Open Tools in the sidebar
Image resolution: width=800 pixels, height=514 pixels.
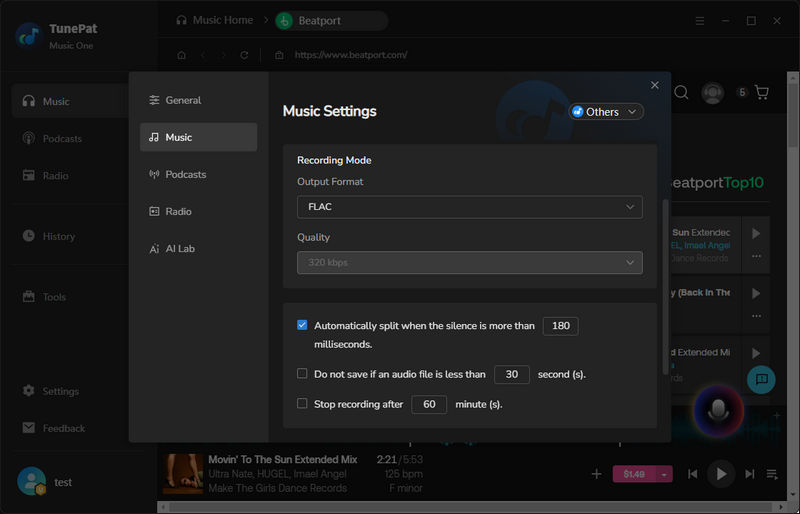click(44, 297)
